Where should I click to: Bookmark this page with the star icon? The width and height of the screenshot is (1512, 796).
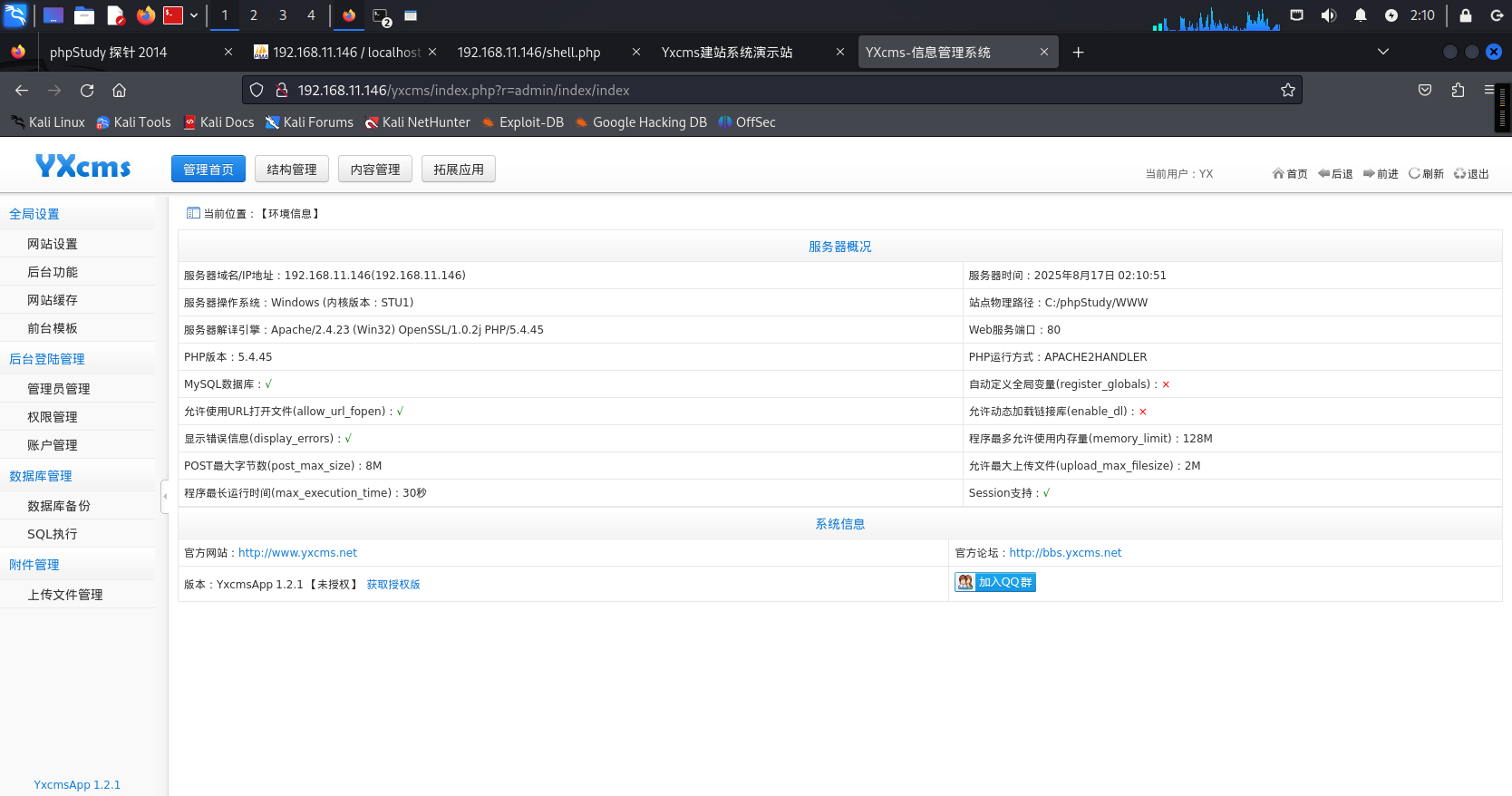(1288, 91)
